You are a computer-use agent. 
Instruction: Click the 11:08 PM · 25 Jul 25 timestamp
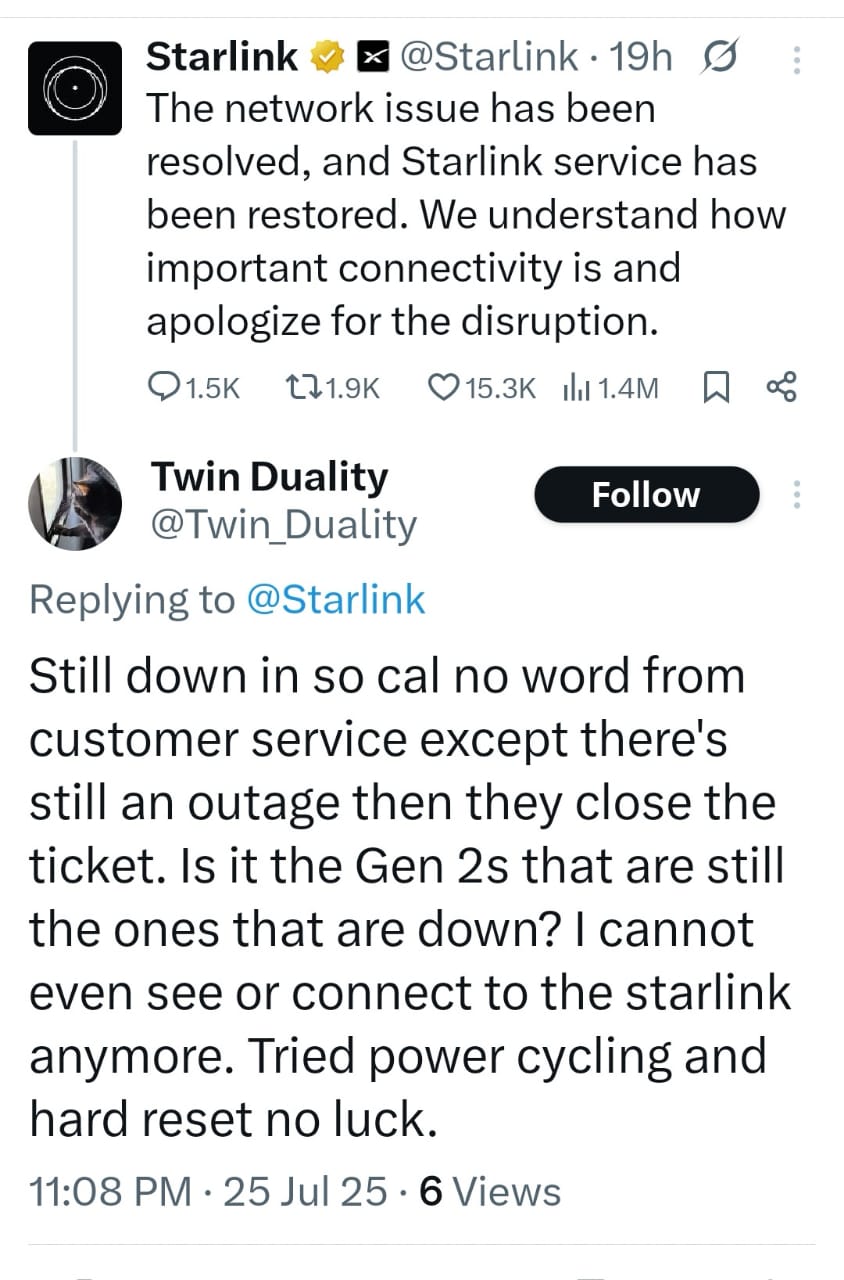[x=208, y=1191]
